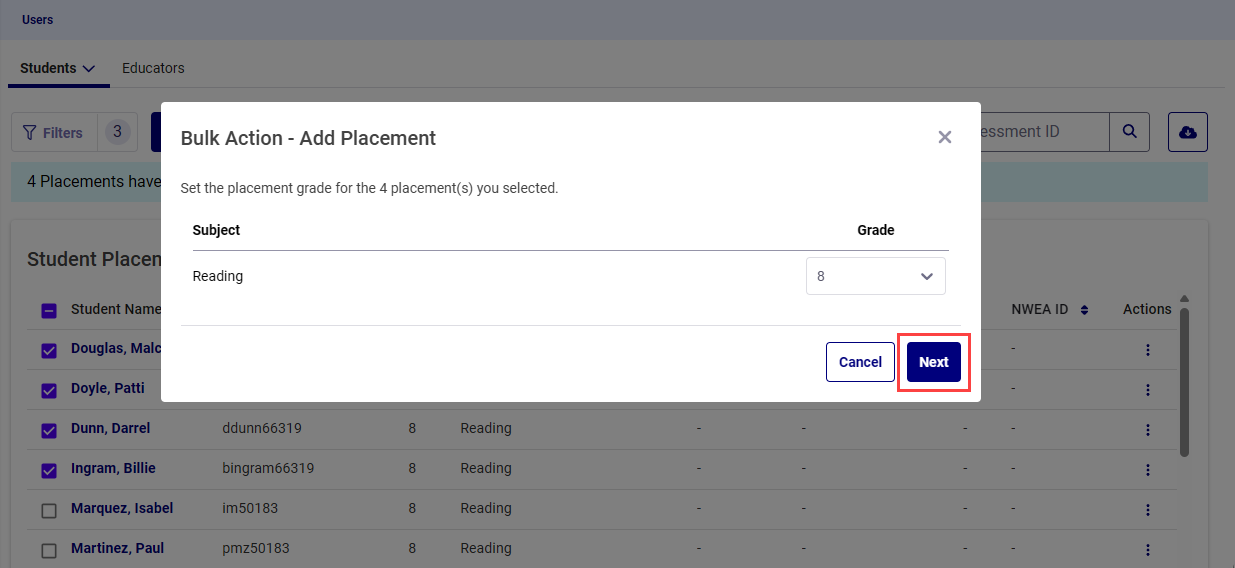Click username pmz50183
Image resolution: width=1235 pixels, height=568 pixels.
point(256,548)
